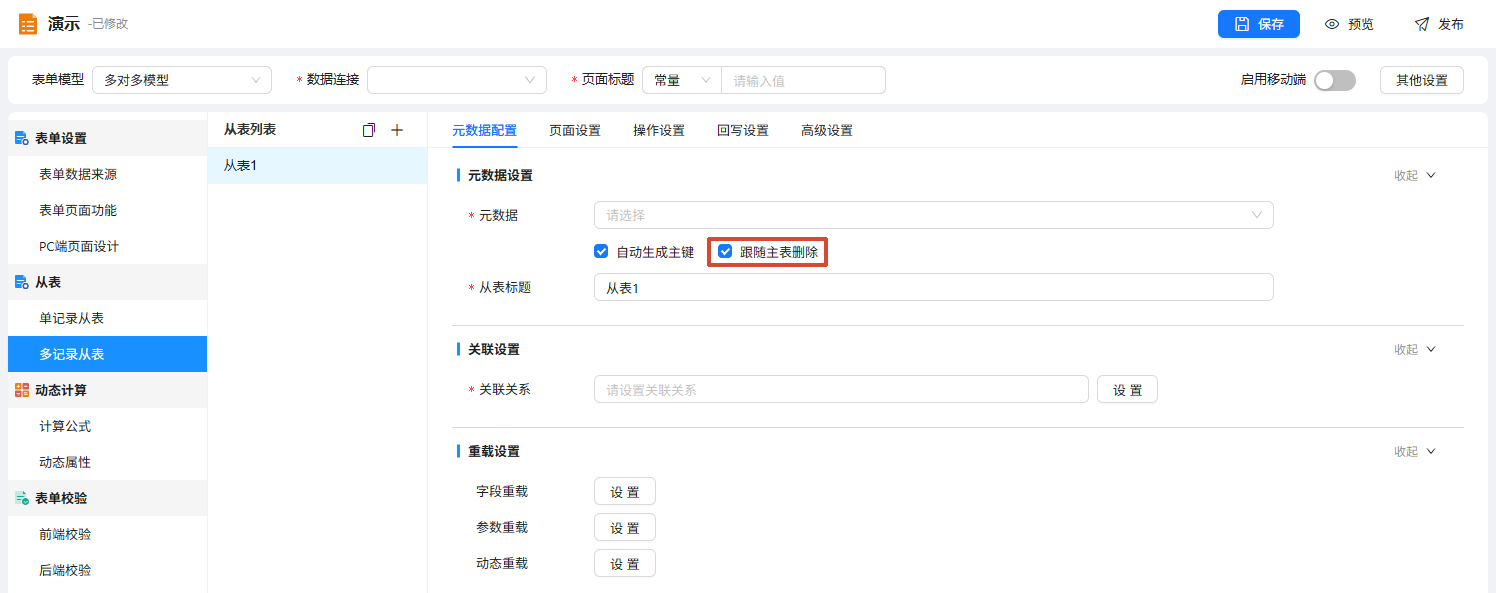Click 设置 button next to 关联关系
Image resolution: width=1496 pixels, height=593 pixels.
pyautogui.click(x=1127, y=389)
